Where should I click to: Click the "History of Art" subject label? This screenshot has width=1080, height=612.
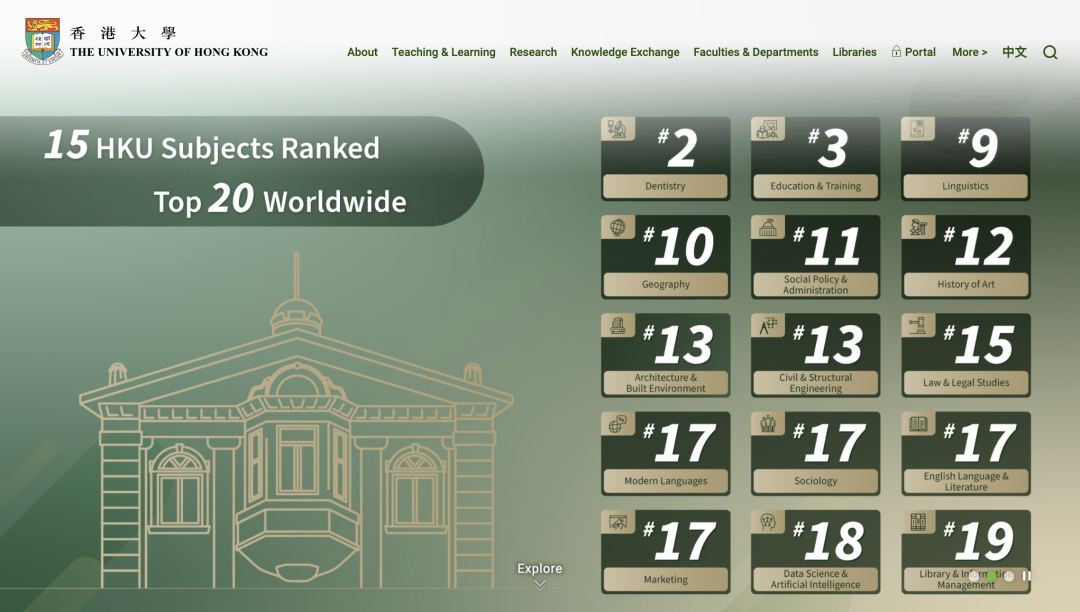pos(966,284)
